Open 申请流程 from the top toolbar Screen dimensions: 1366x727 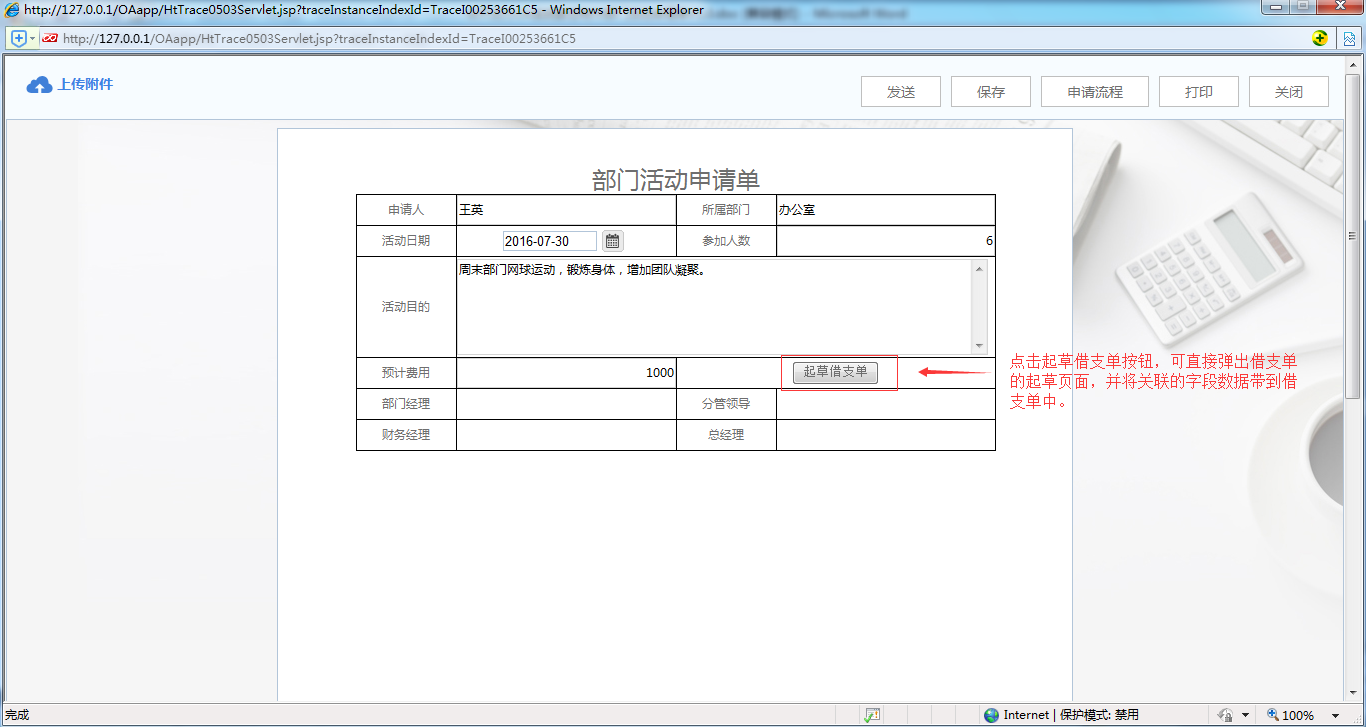(x=1094, y=91)
